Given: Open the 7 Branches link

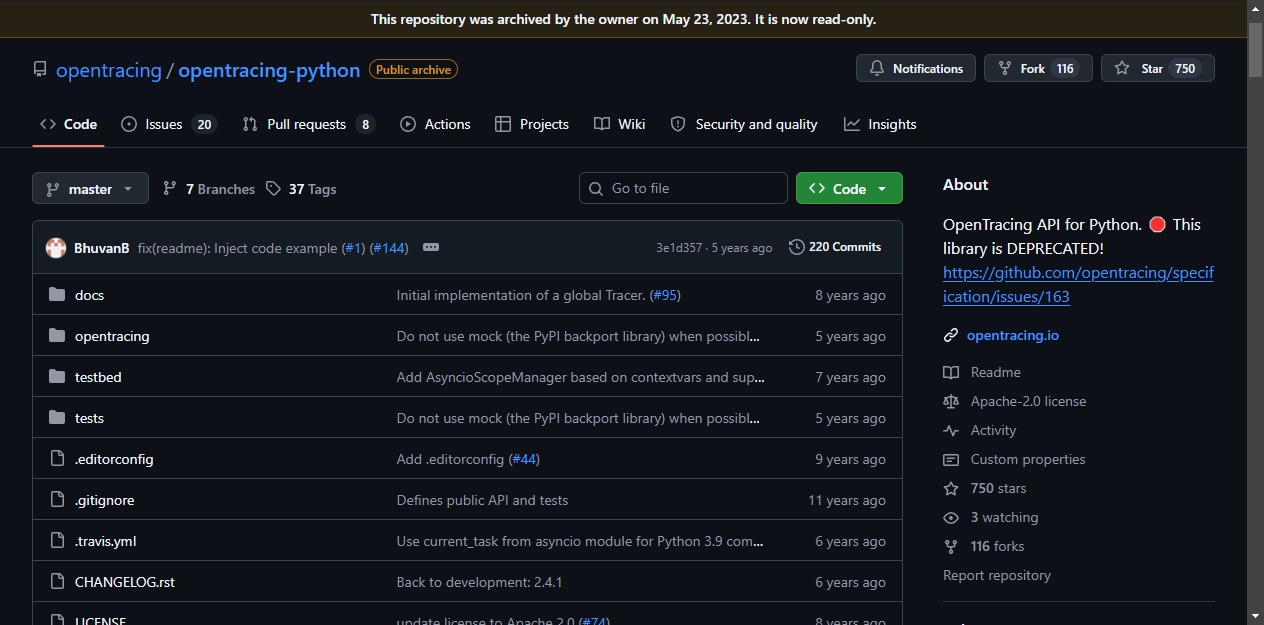Looking at the screenshot, I should tap(209, 189).
